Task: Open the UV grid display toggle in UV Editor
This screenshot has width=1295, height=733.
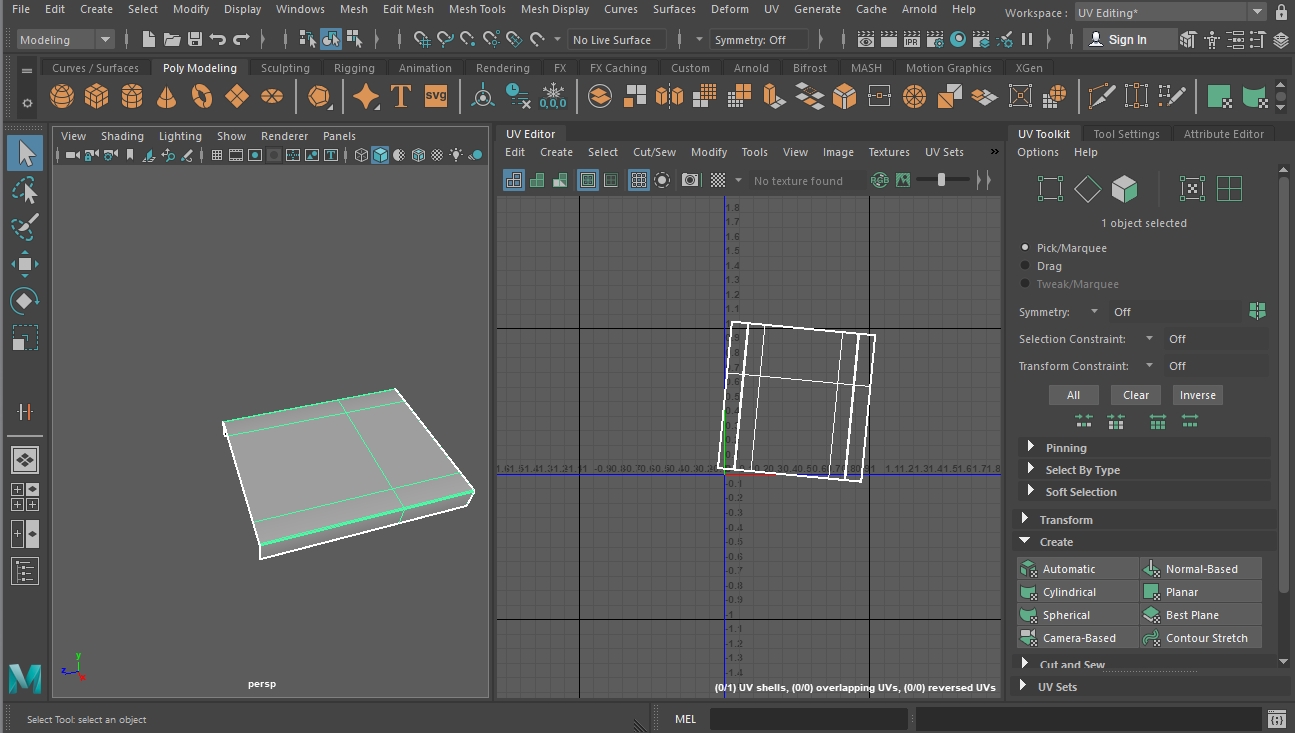Action: (638, 180)
